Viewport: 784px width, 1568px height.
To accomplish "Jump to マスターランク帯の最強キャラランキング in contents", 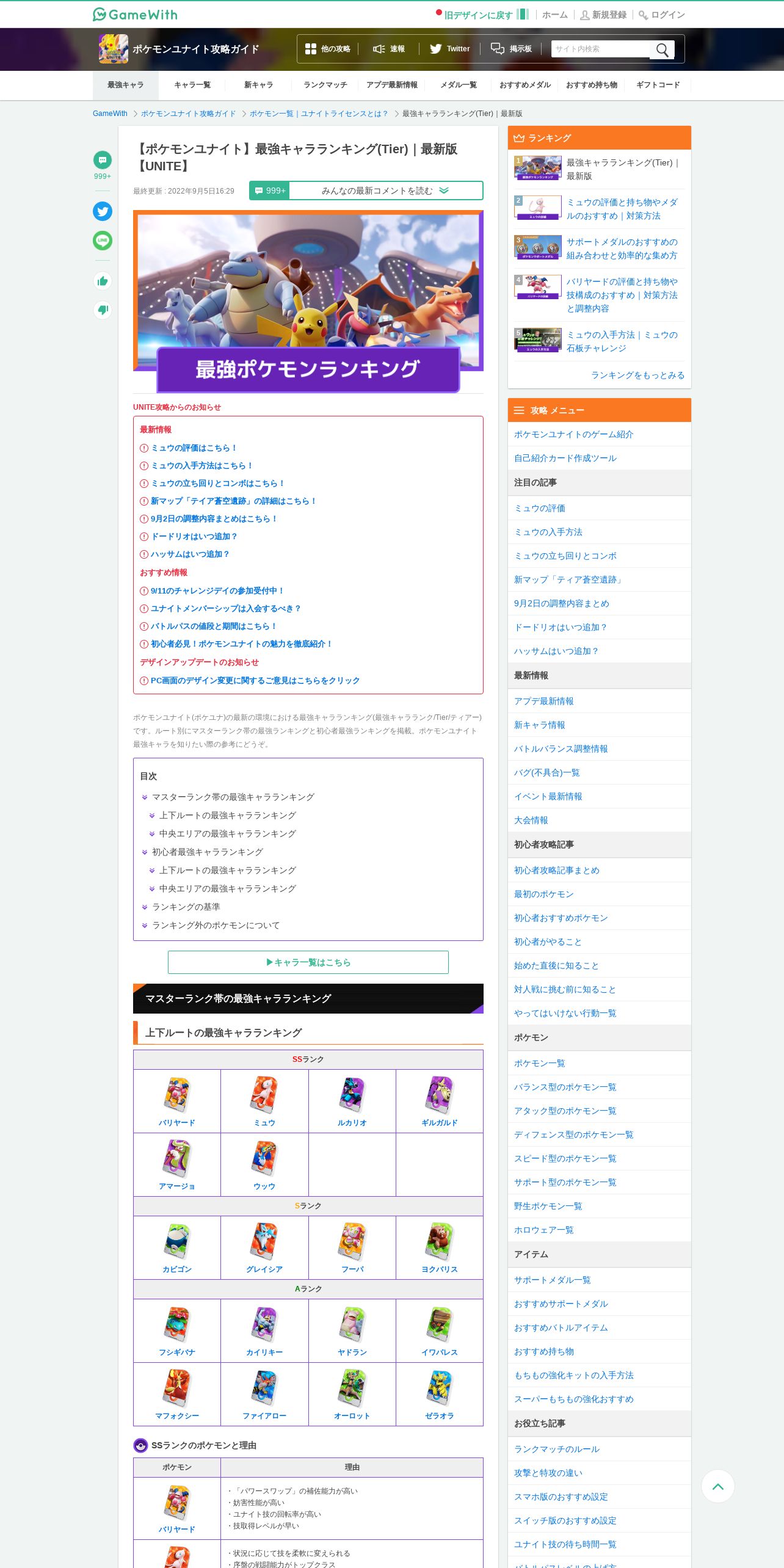I will [233, 797].
